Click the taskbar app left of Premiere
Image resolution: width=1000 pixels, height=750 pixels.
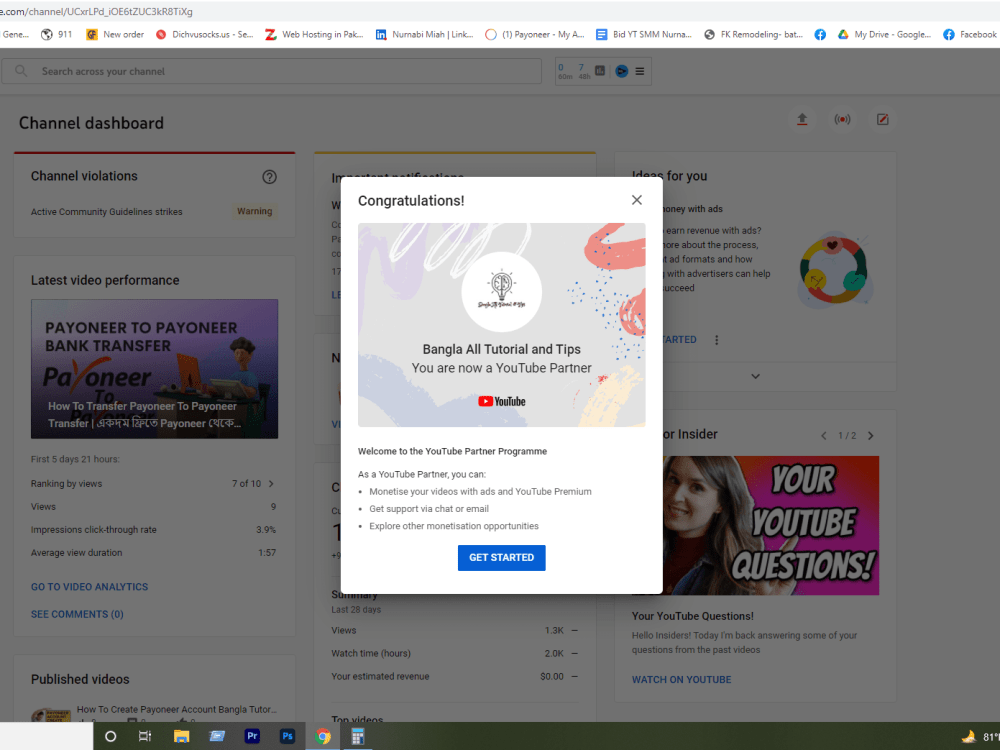(x=217, y=737)
